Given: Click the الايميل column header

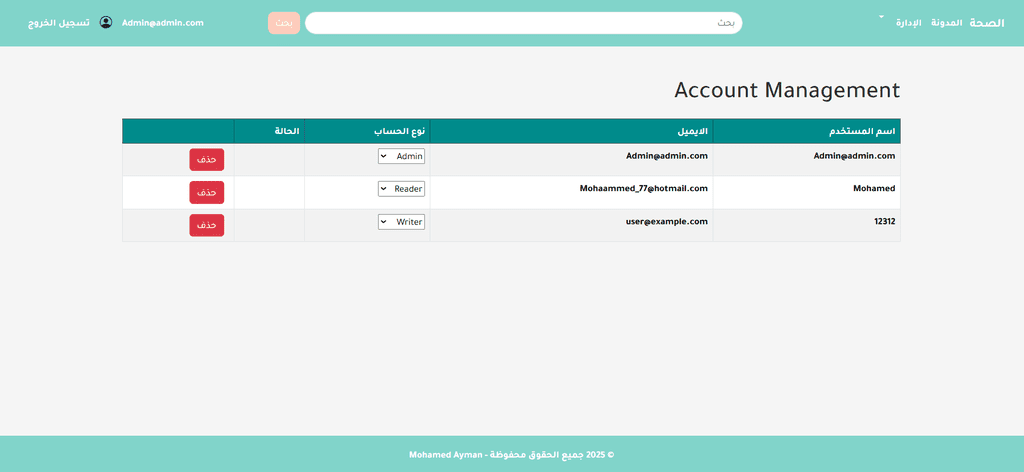Looking at the screenshot, I should coord(690,131).
